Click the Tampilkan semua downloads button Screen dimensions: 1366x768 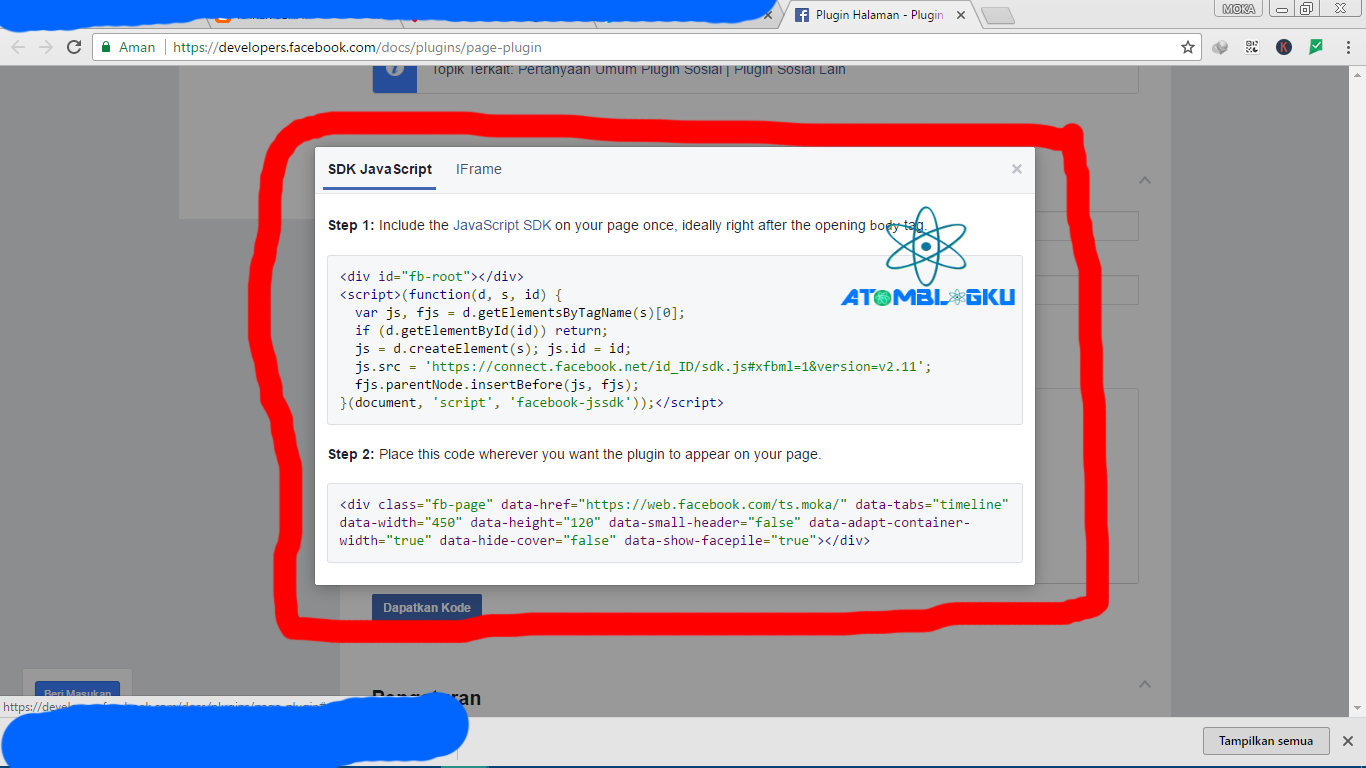click(1266, 741)
